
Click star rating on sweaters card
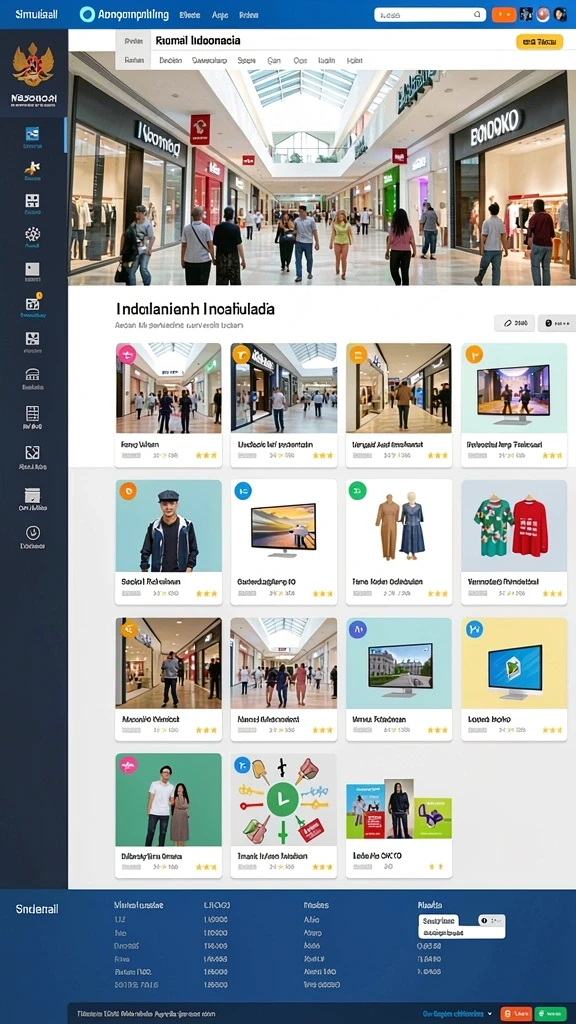click(551, 594)
